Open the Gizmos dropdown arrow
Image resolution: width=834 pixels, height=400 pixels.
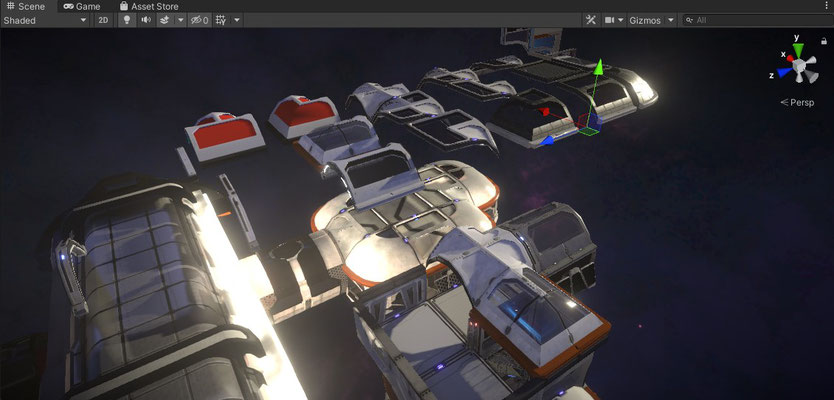point(671,20)
